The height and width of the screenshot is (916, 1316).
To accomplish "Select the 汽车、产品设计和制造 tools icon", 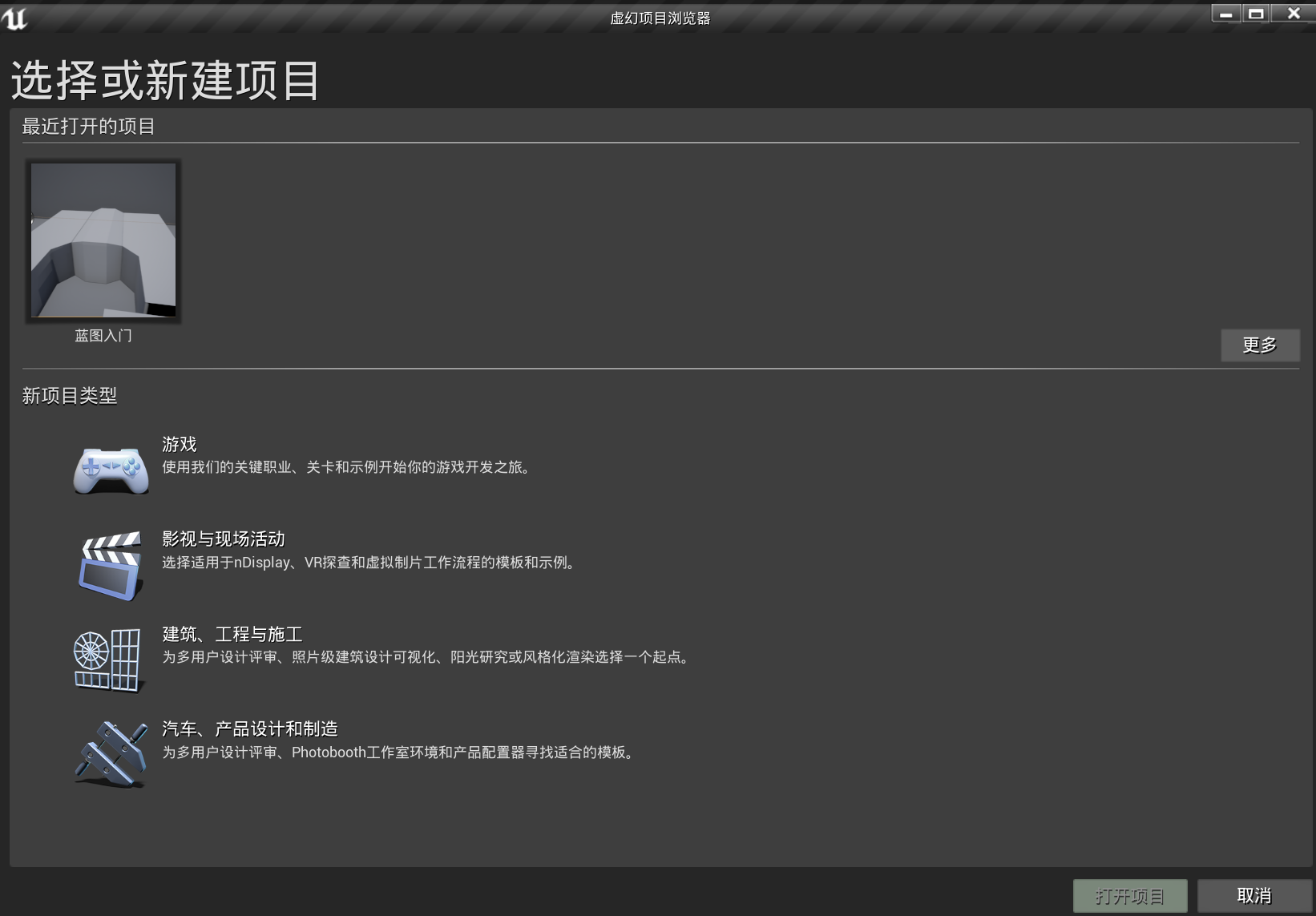I will click(x=111, y=755).
